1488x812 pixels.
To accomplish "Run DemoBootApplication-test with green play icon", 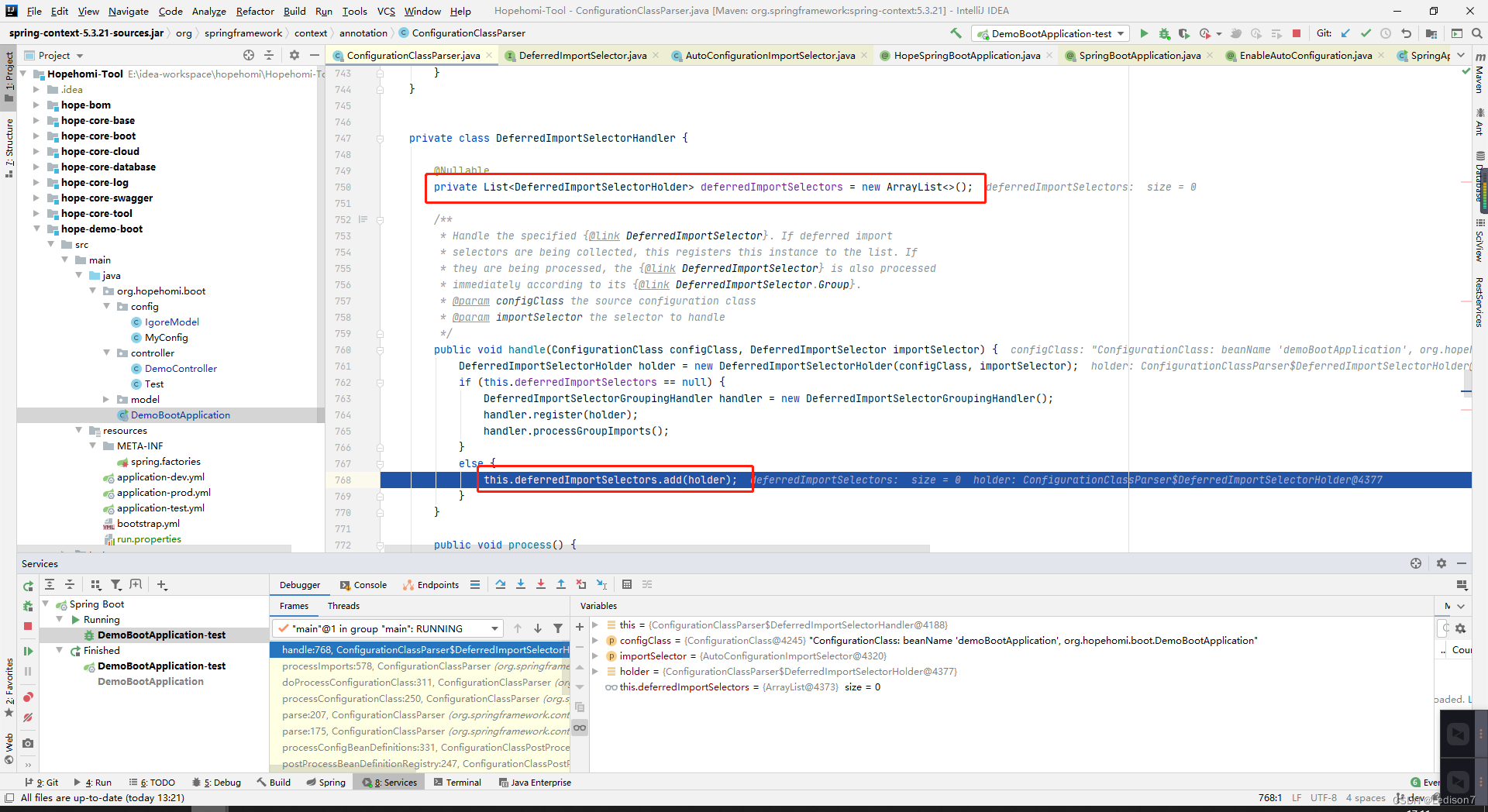I will pyautogui.click(x=1144, y=33).
